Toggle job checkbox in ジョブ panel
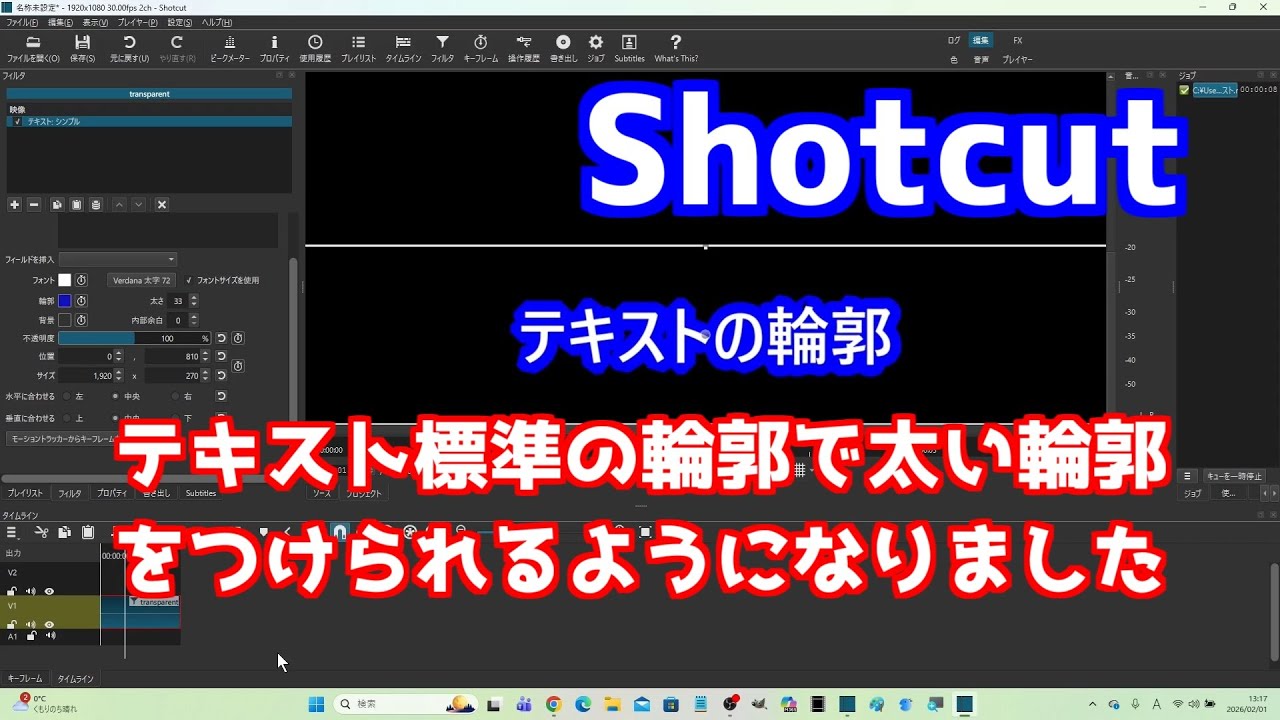This screenshot has height=720, width=1280. click(1184, 90)
